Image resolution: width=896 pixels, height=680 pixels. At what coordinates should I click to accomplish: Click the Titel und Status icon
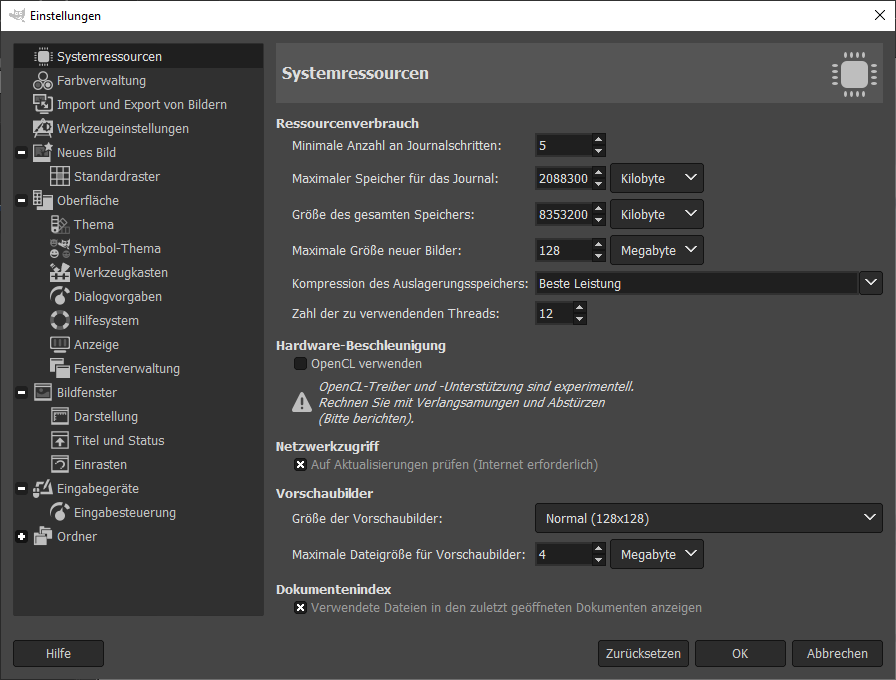click(60, 441)
